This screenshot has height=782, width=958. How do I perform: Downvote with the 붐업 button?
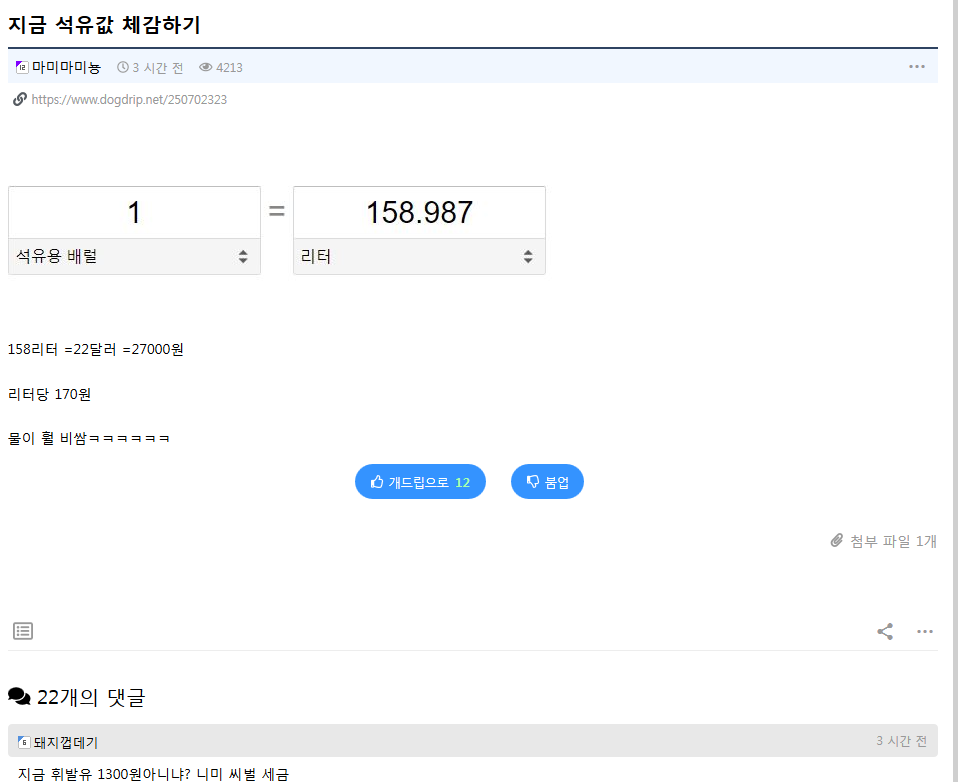pos(547,482)
